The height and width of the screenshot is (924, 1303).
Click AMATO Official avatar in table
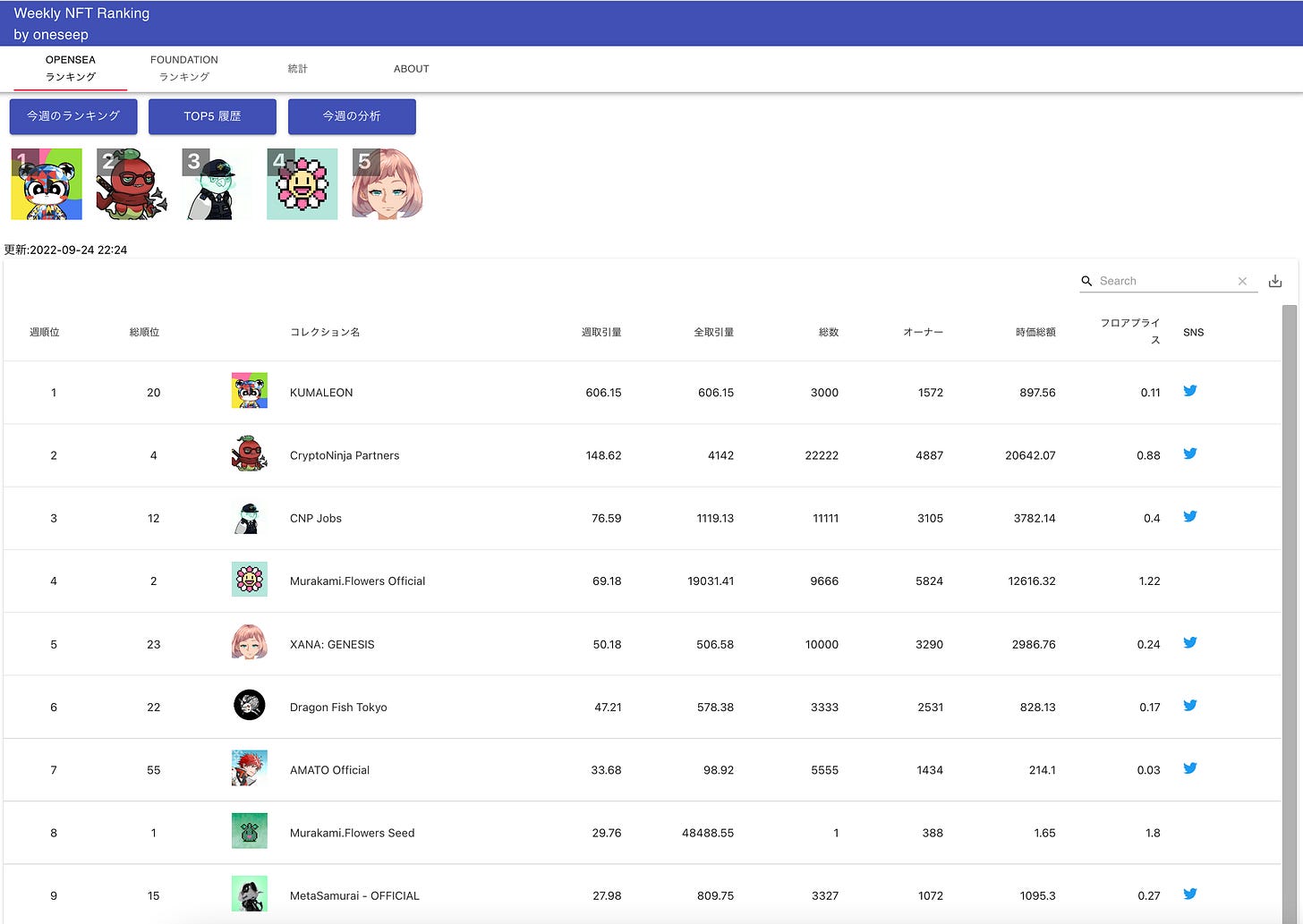point(250,768)
